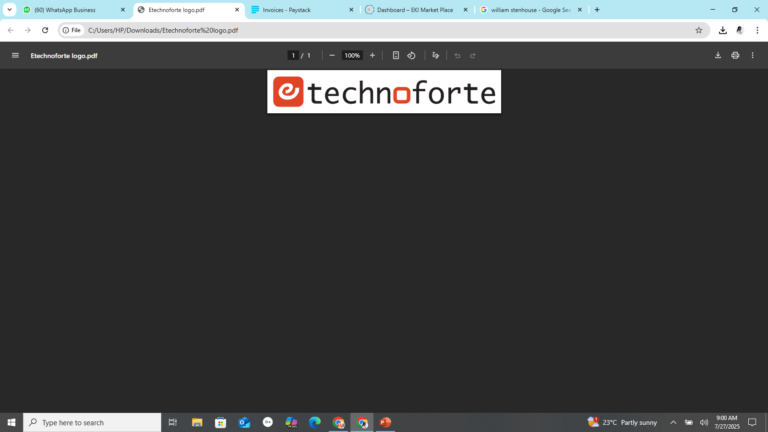
Task: Click the 100% zoom level field
Action: [352, 55]
